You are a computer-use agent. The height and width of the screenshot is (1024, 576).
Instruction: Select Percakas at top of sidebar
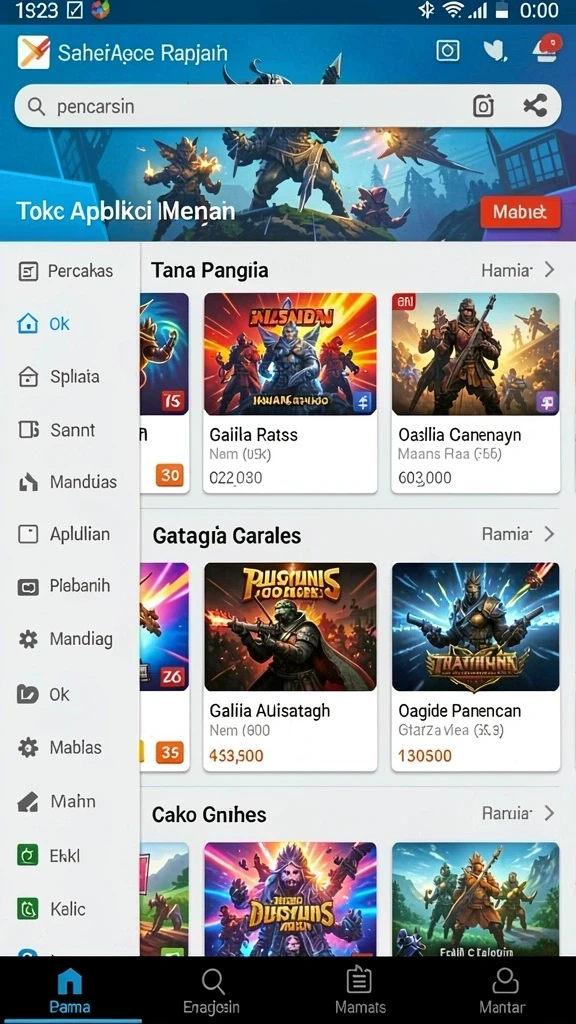(x=65, y=271)
